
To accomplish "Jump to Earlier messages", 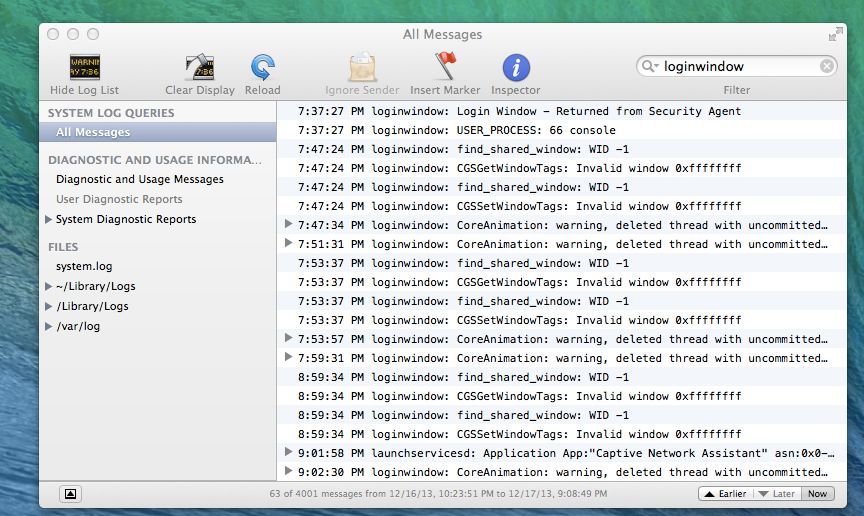I will pyautogui.click(x=725, y=493).
